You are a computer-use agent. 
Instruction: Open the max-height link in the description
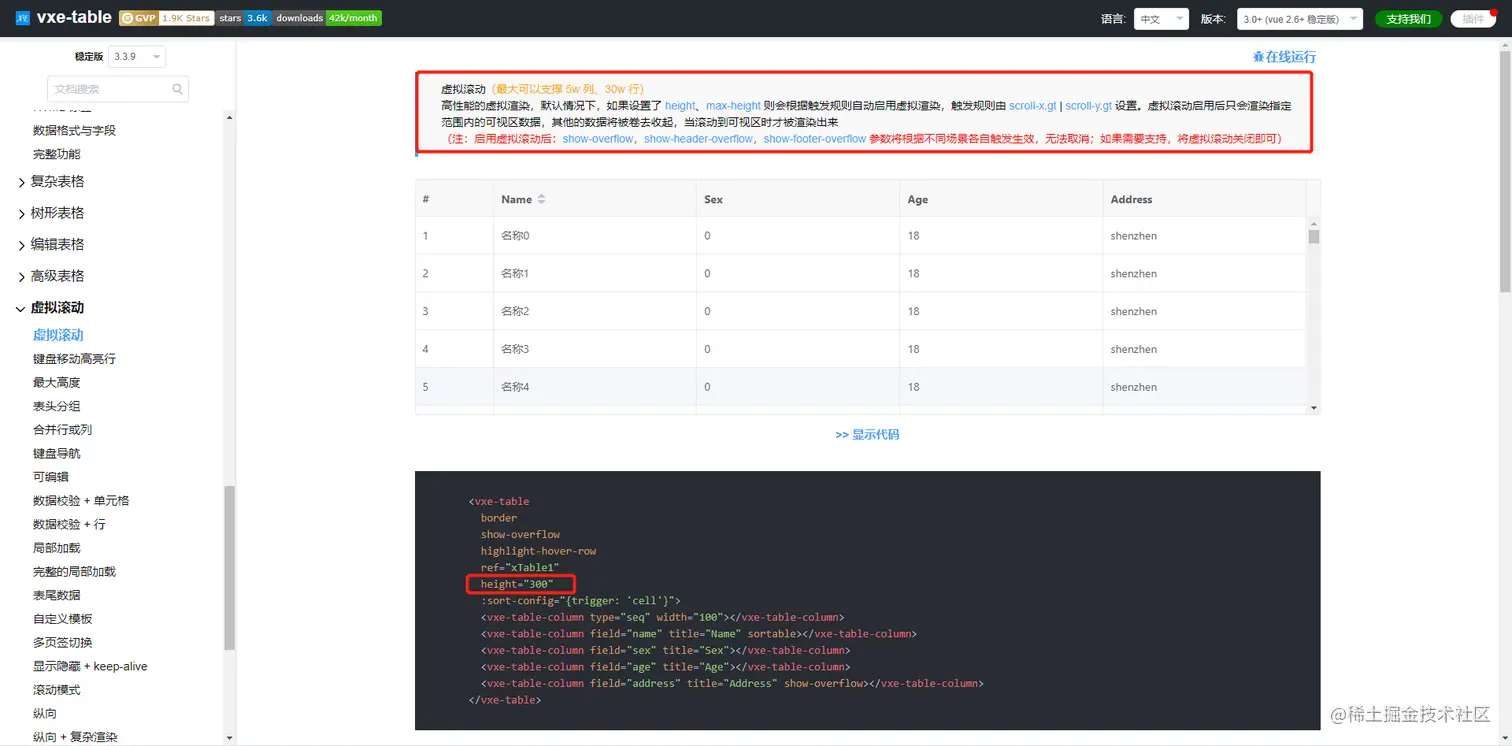(733, 105)
